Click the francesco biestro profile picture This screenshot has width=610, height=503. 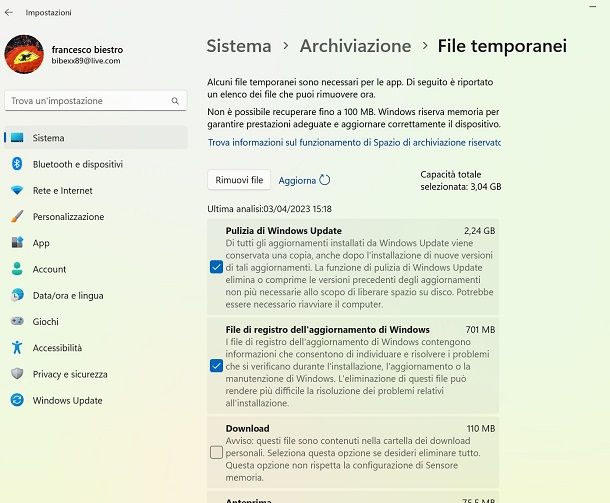(x=24, y=54)
